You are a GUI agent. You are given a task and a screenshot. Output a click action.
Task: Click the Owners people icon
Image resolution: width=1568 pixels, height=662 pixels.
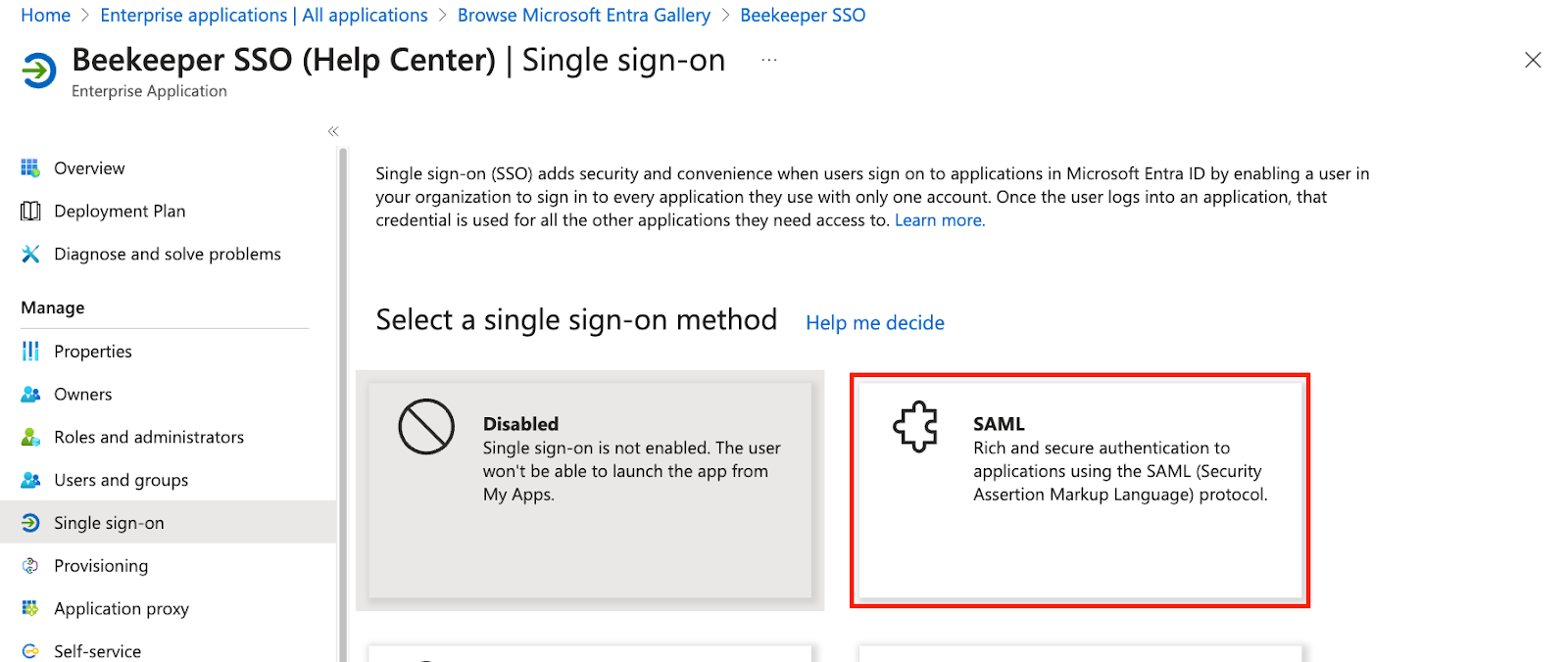click(30, 395)
